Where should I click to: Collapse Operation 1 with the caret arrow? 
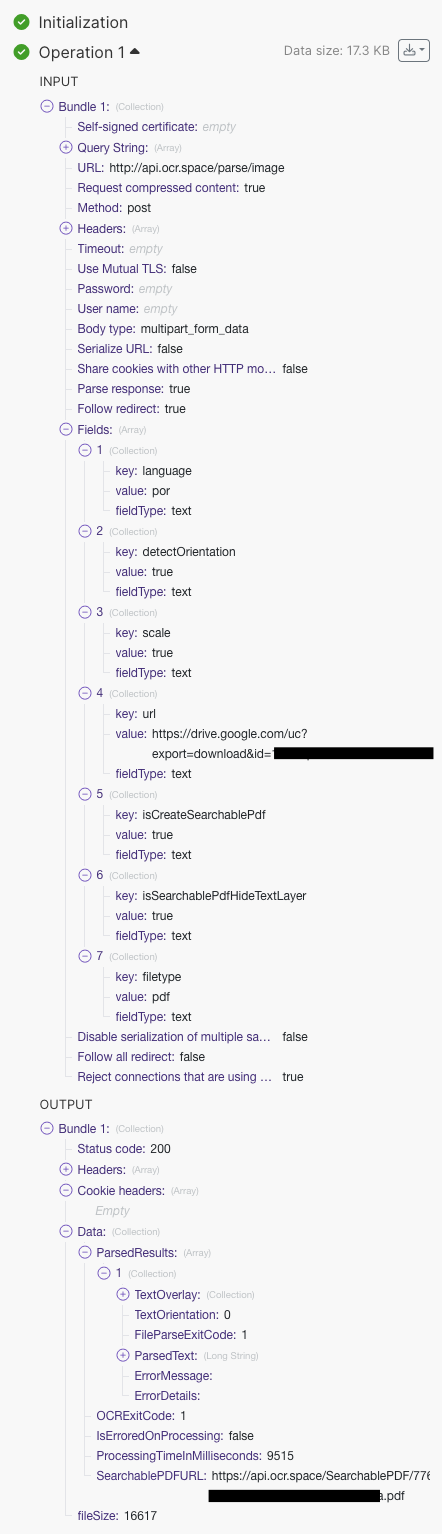tap(135, 51)
